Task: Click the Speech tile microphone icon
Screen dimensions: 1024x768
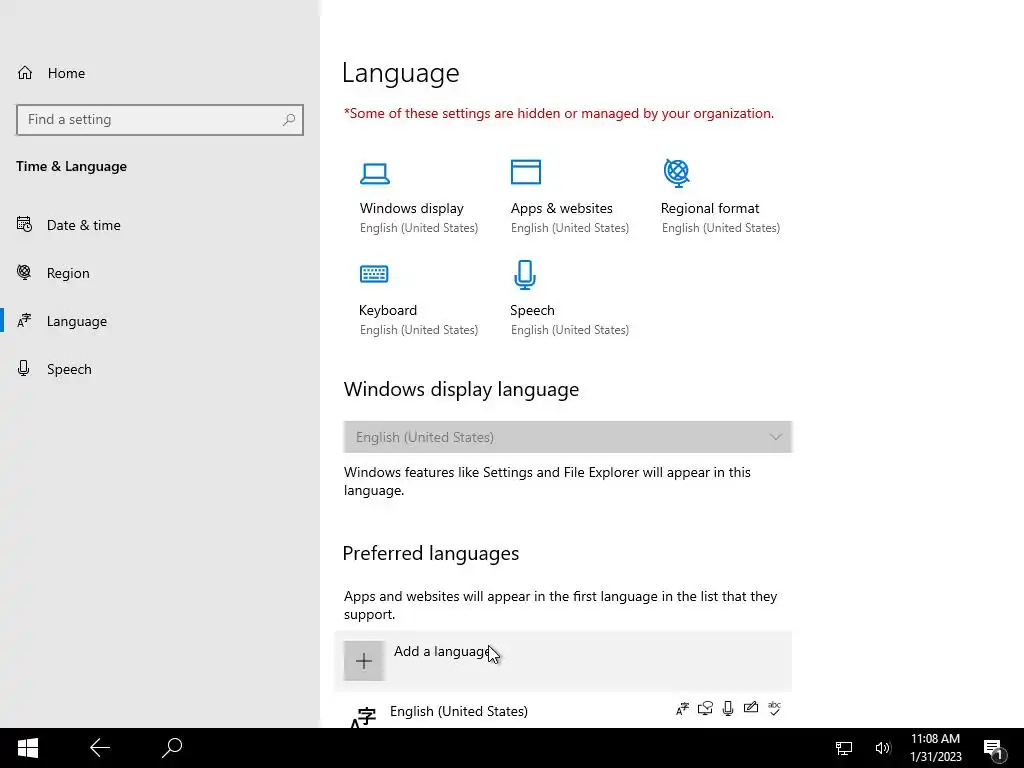Action: coord(525,275)
